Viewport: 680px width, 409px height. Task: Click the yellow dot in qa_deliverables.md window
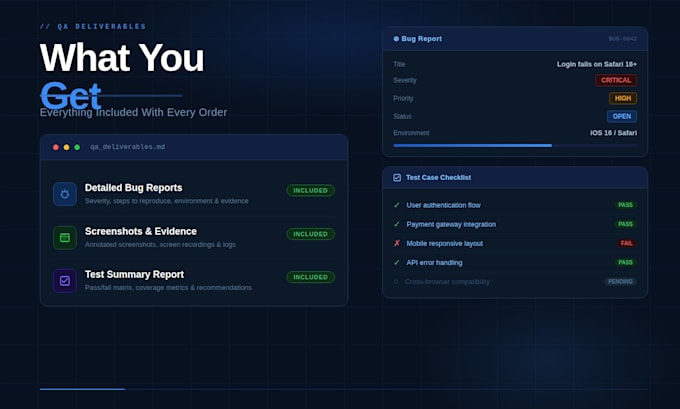click(x=66, y=147)
